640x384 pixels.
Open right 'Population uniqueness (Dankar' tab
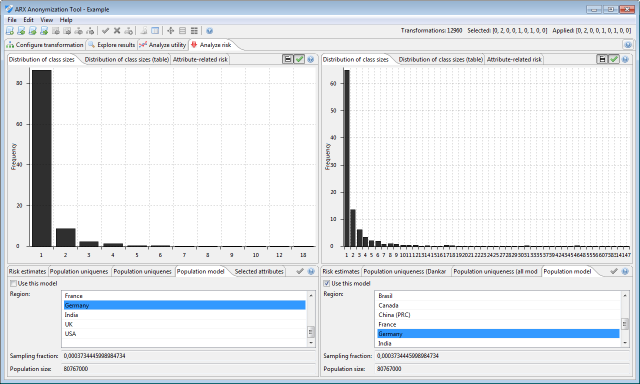point(405,271)
